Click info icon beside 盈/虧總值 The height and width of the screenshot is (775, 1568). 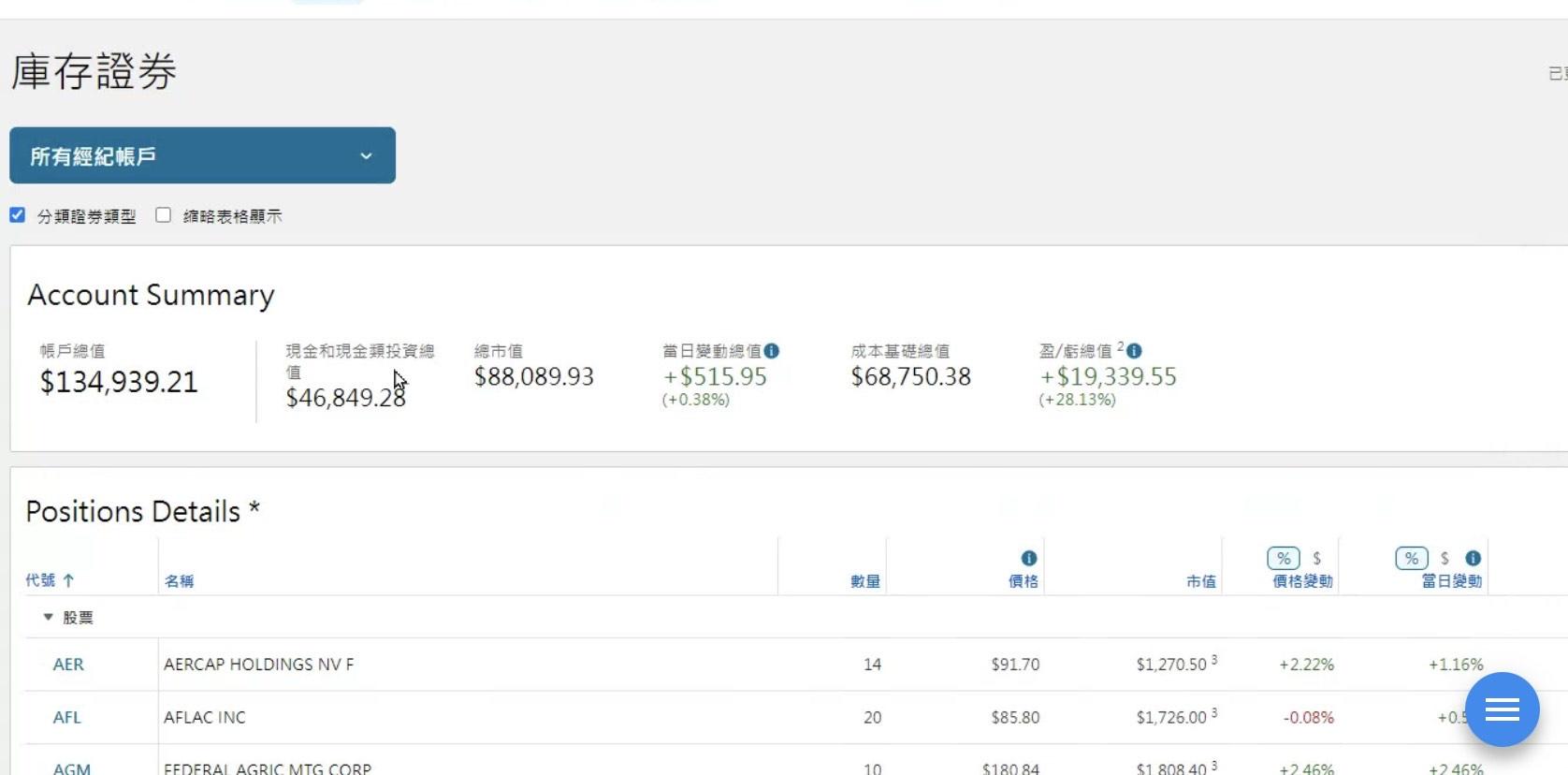[1134, 351]
